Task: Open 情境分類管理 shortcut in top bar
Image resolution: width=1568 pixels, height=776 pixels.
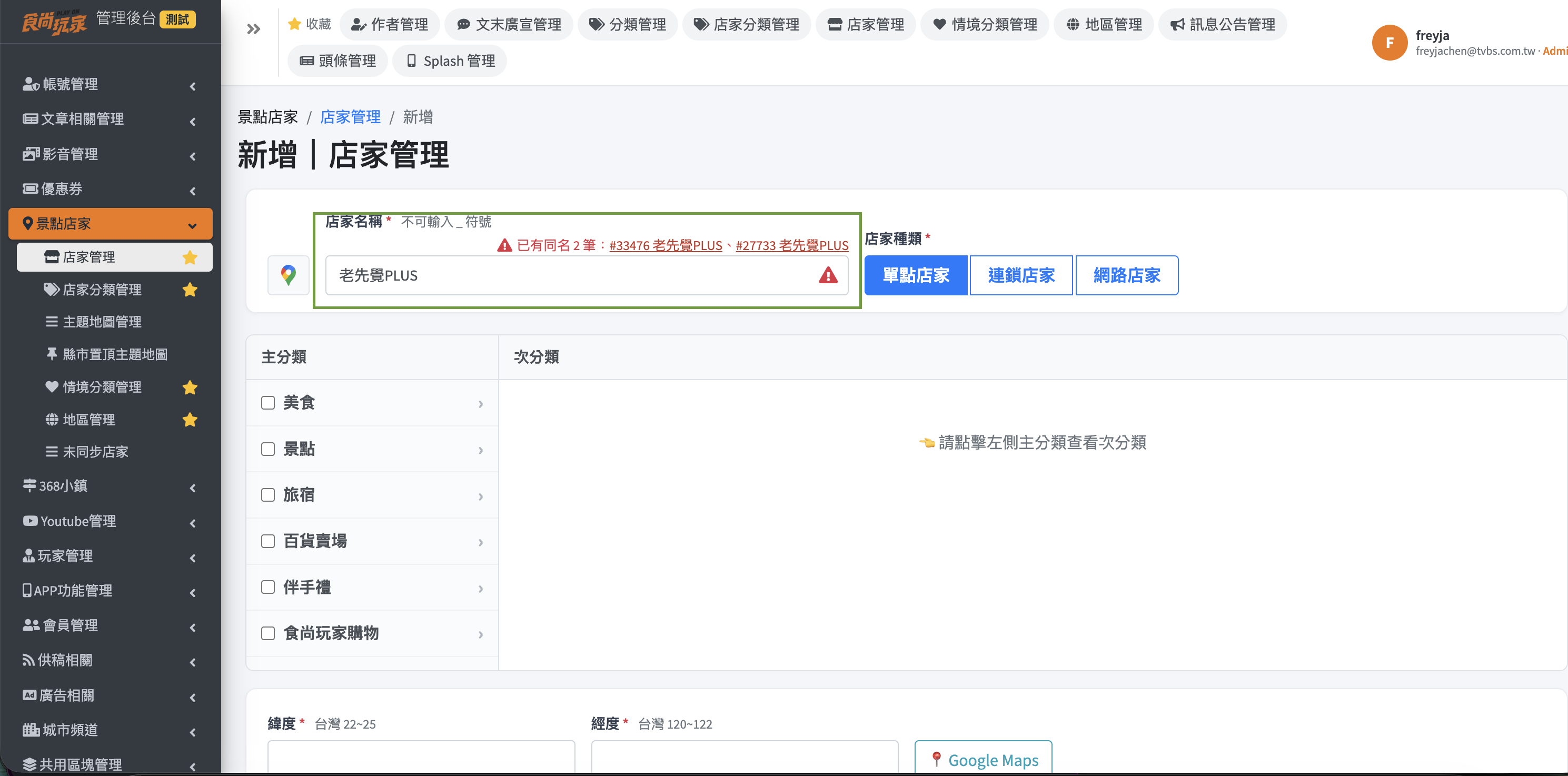Action: 984,24
